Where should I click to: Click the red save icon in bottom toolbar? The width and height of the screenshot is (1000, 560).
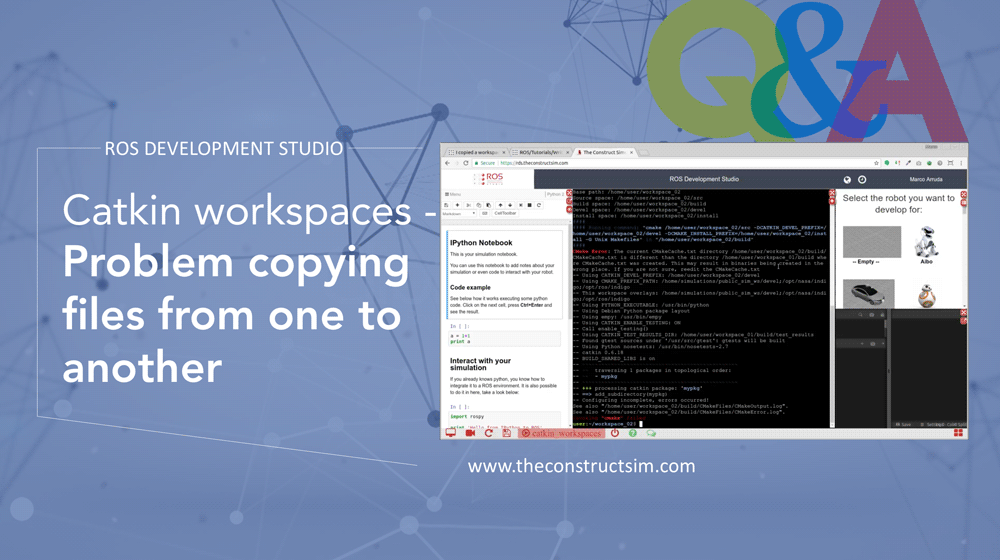[506, 433]
